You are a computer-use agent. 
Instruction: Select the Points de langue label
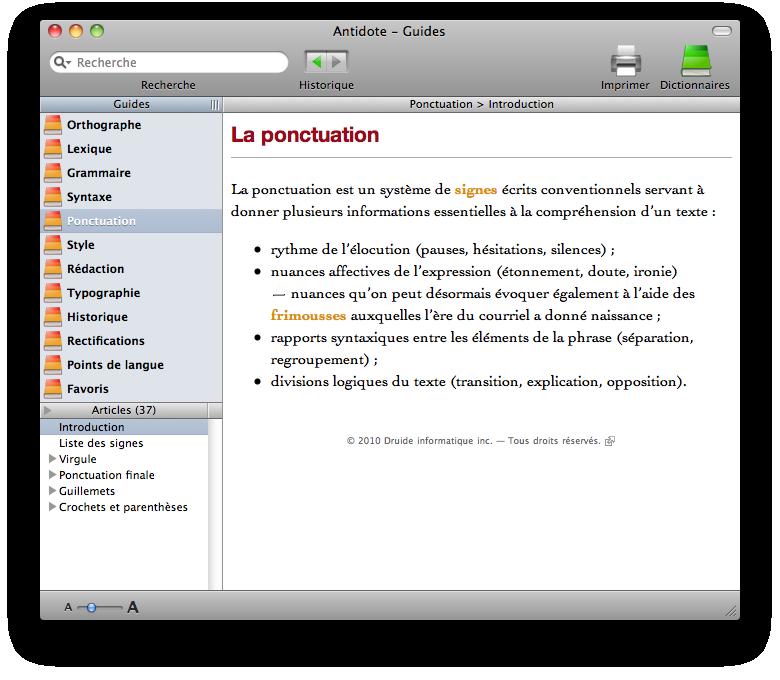click(115, 365)
